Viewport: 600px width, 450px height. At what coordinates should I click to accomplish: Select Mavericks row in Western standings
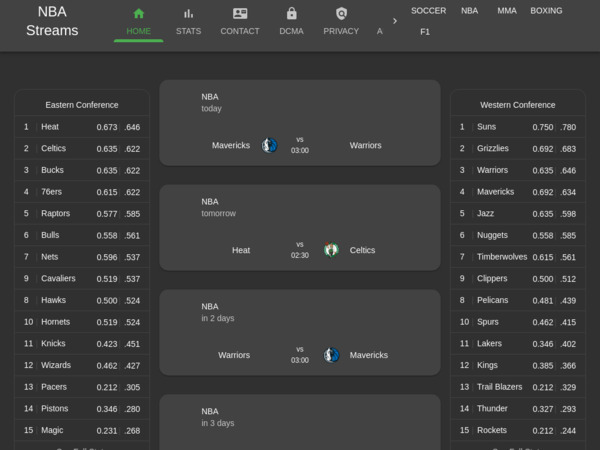[x=518, y=192]
